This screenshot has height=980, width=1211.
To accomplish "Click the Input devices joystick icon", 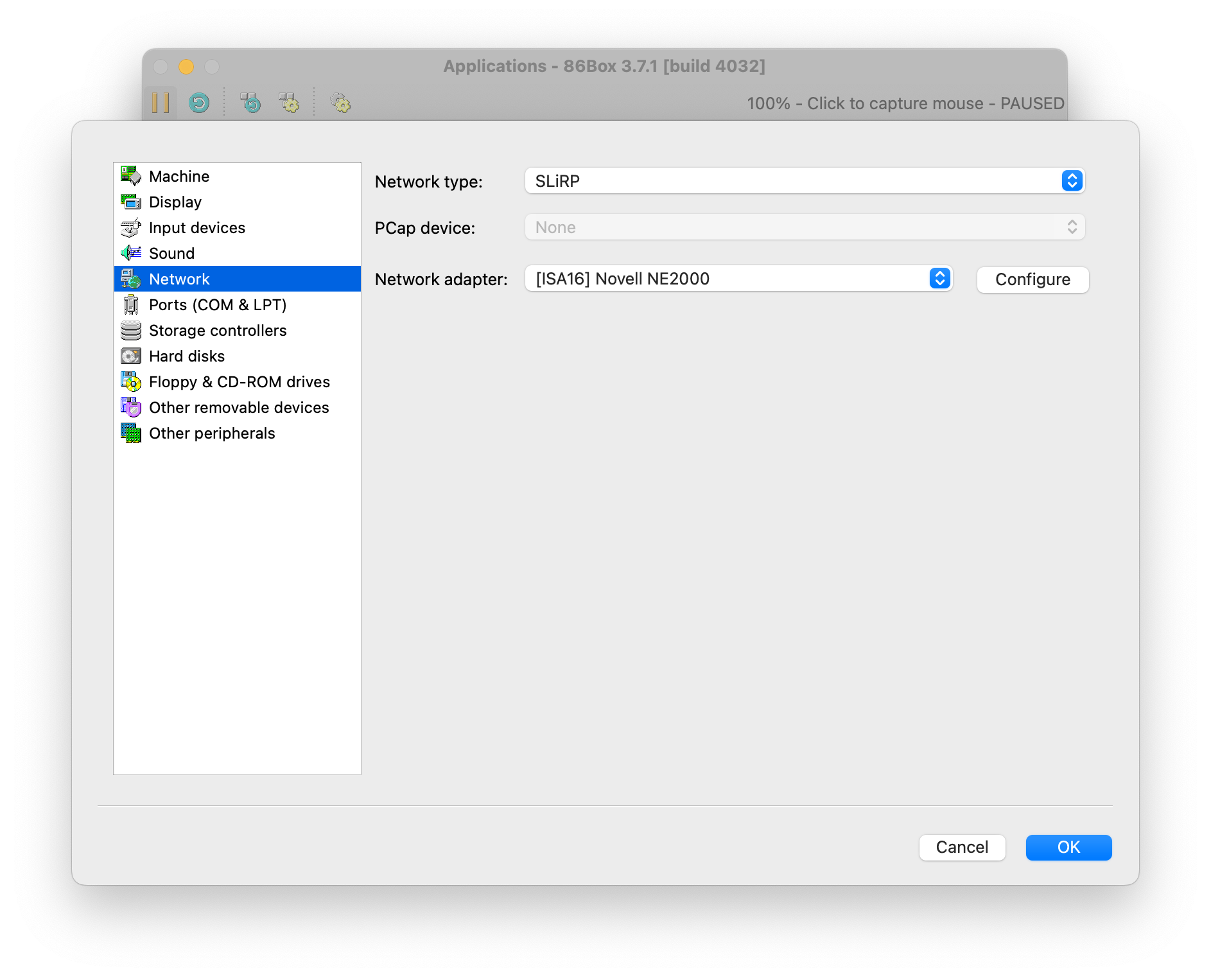I will tap(131, 227).
